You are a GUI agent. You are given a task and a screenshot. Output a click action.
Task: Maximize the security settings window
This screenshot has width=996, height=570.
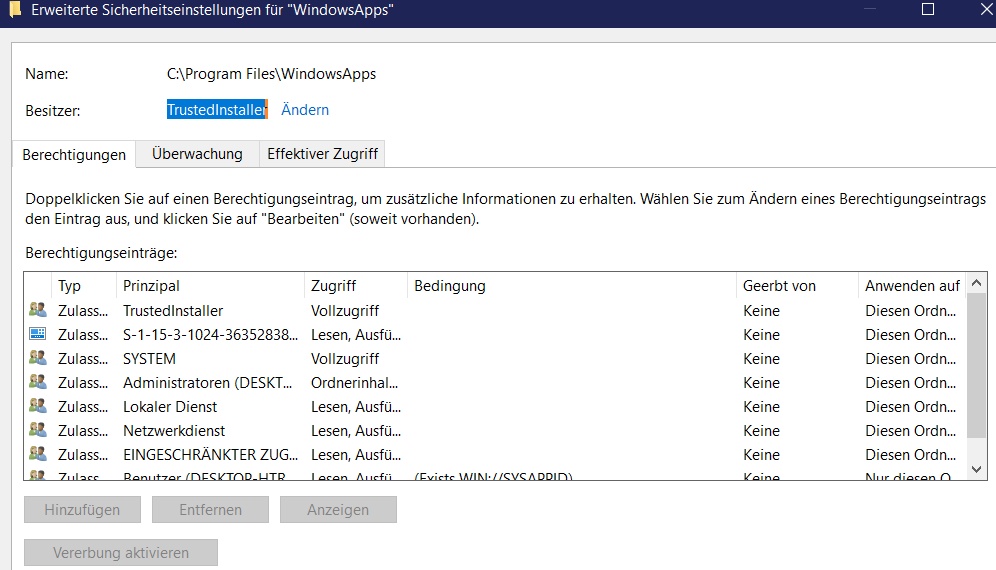pos(928,9)
